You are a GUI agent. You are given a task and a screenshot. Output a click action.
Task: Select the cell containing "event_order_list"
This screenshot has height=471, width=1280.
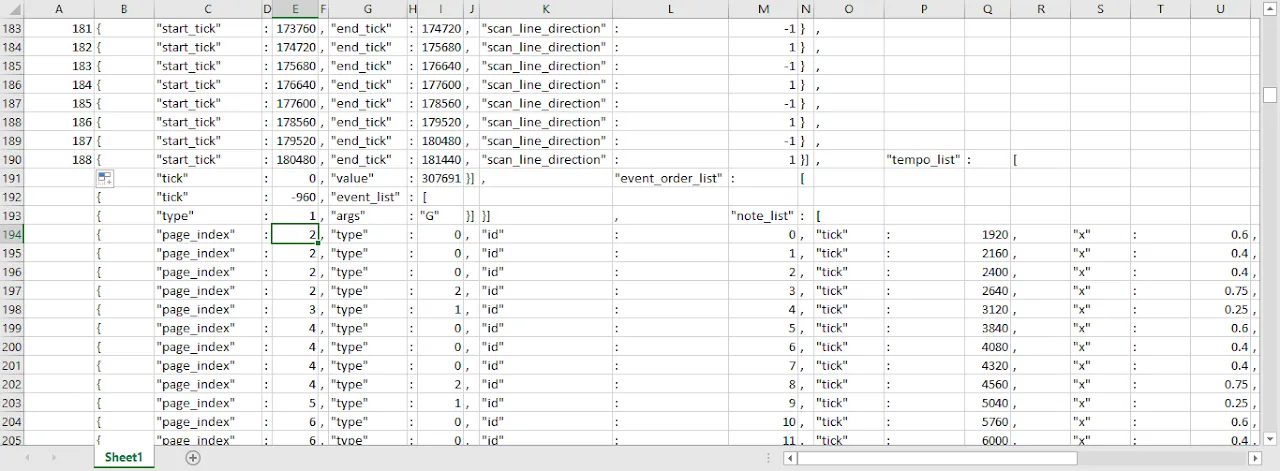point(669,179)
